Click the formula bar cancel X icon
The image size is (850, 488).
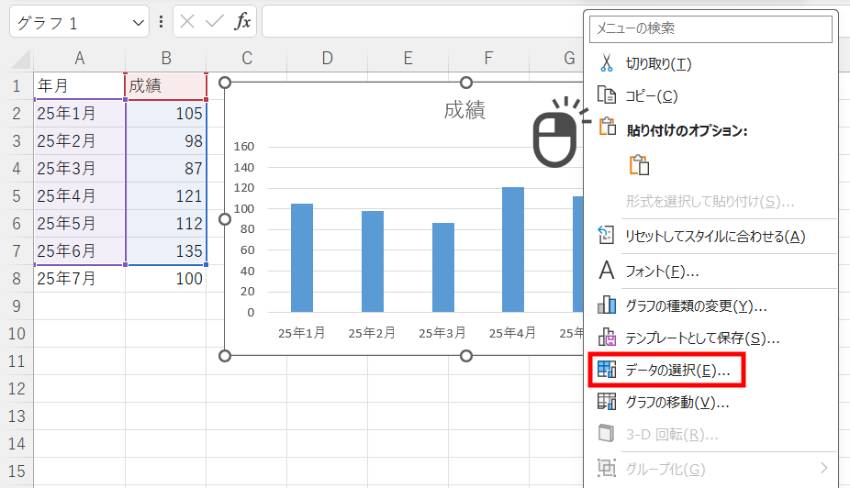187,22
